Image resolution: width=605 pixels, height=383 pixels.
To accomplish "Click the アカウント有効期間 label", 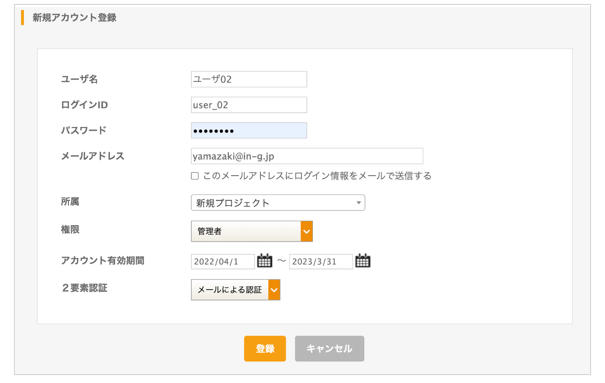I will click(103, 261).
